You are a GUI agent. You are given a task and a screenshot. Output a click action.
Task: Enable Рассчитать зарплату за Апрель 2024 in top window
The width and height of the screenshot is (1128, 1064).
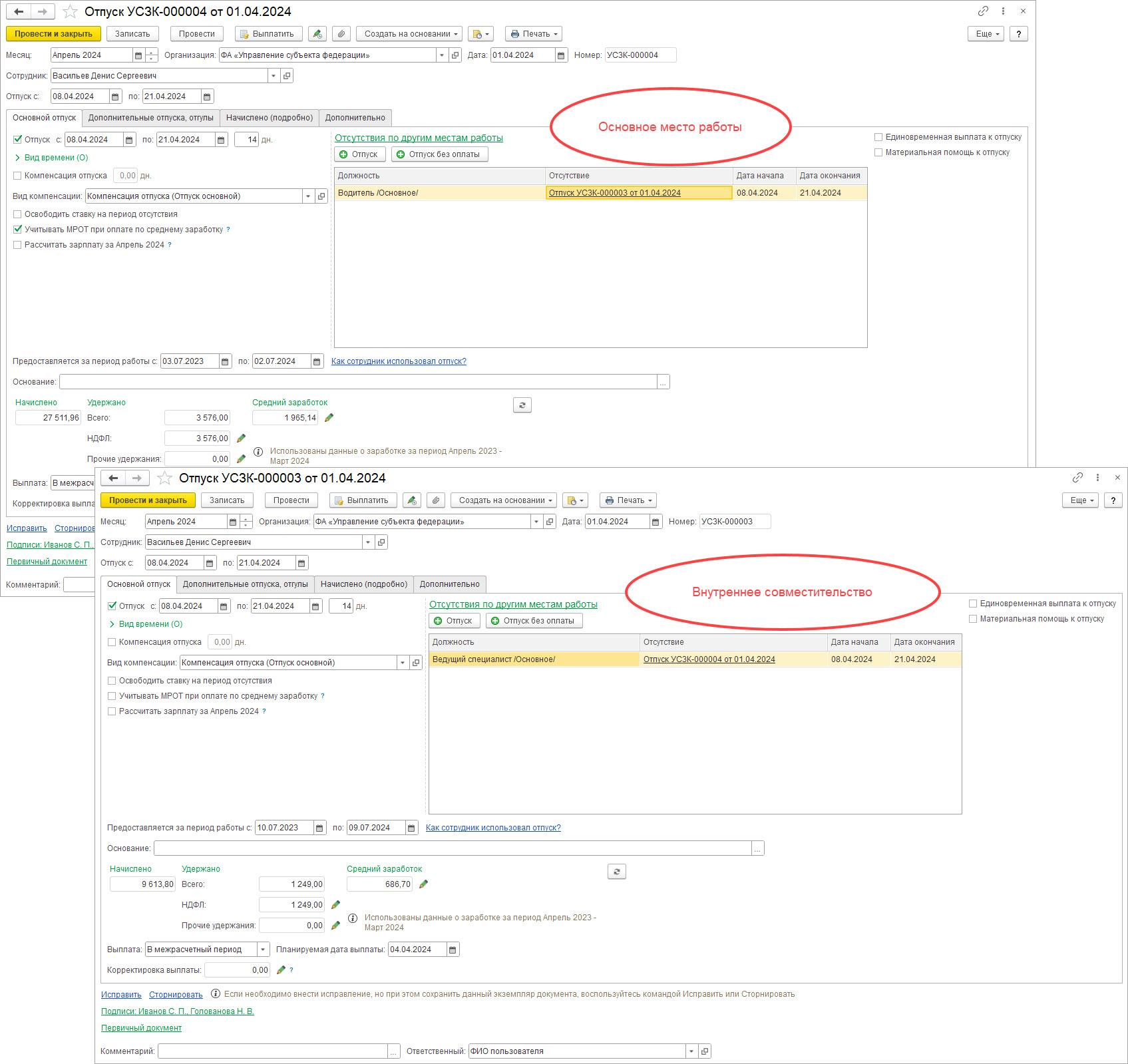coord(17,245)
